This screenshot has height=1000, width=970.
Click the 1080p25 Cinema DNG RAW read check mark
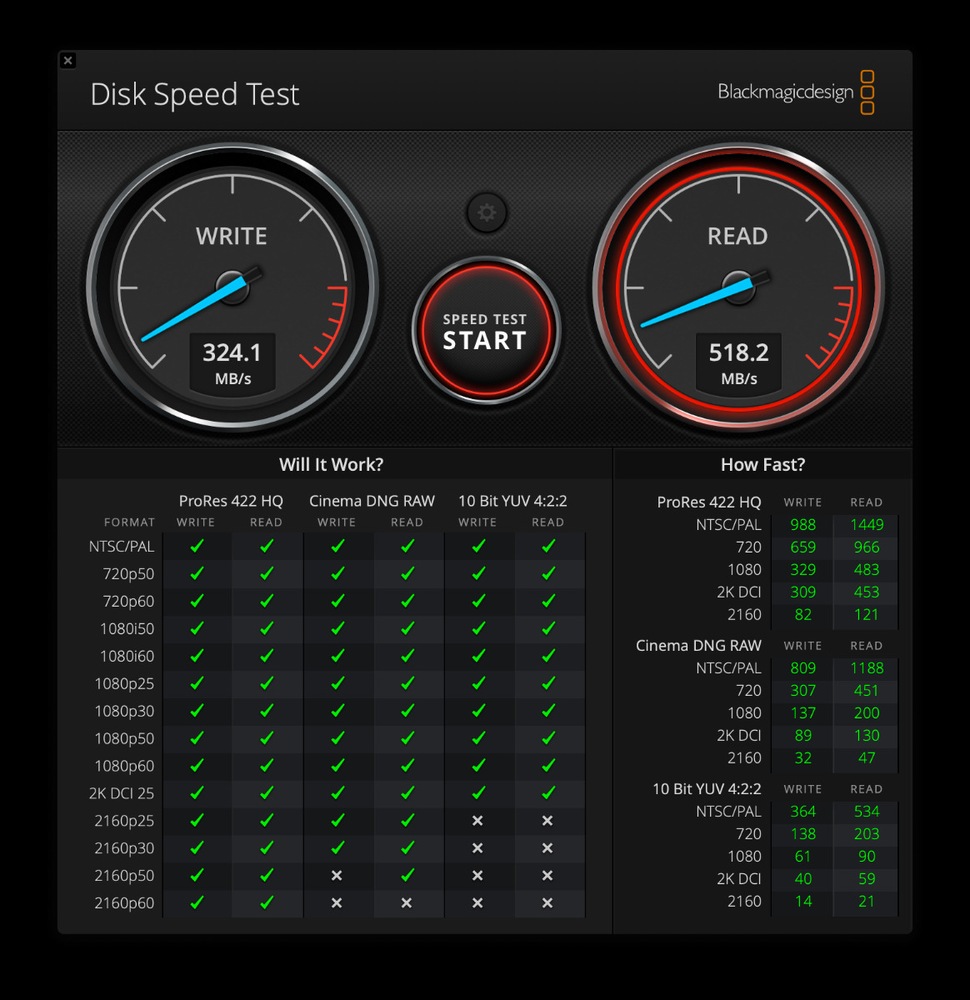408,683
